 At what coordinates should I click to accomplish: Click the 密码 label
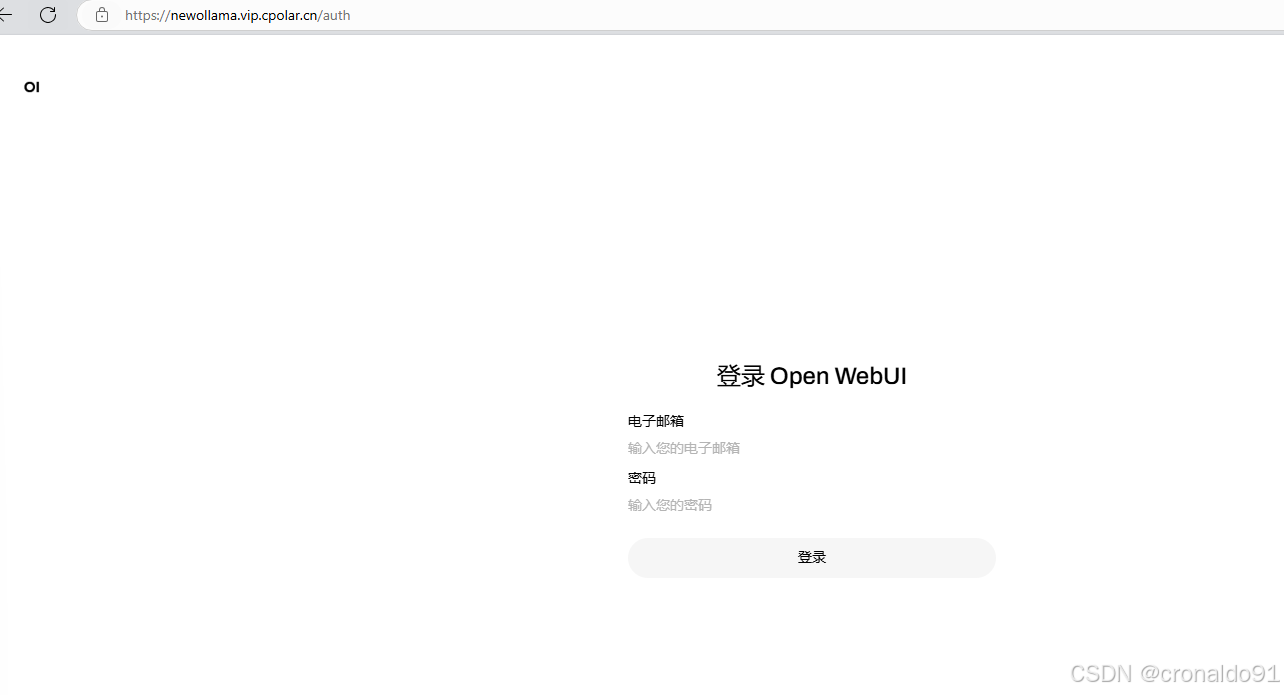(642, 478)
